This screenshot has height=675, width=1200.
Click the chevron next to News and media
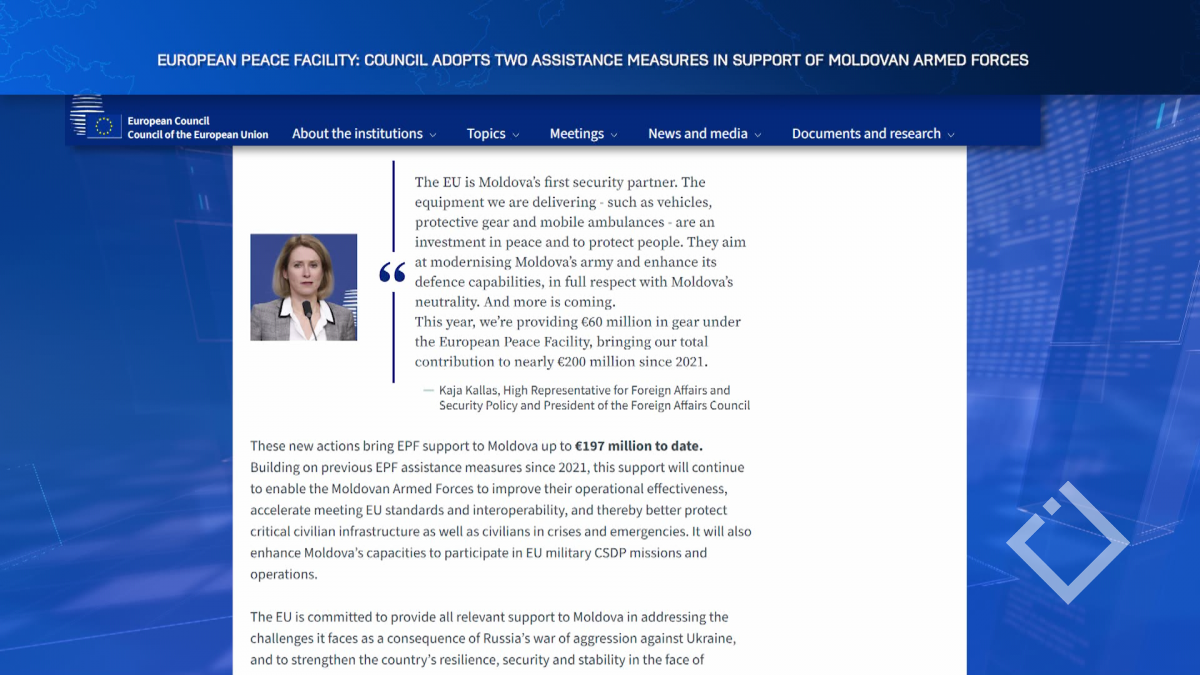tap(758, 135)
